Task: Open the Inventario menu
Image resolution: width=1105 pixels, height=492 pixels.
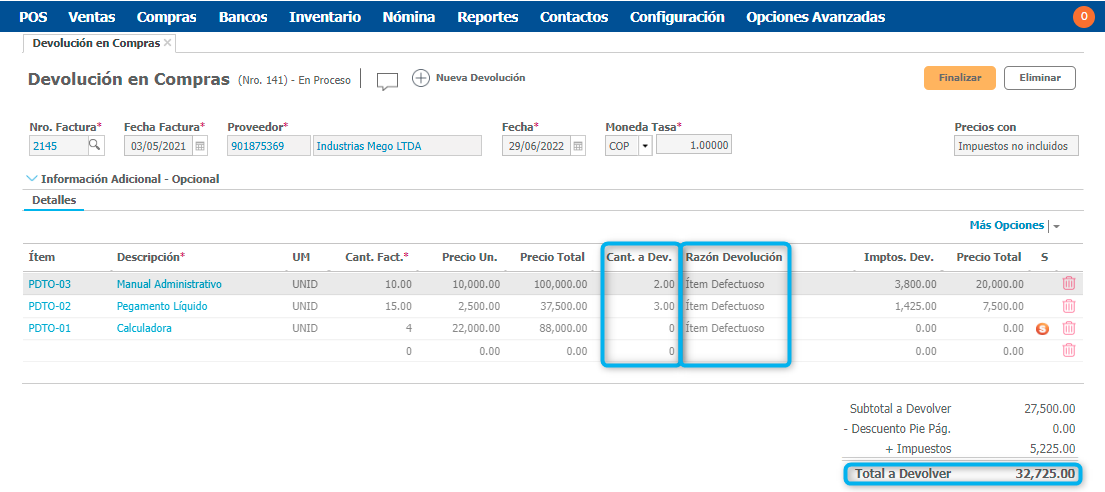Action: click(x=325, y=17)
